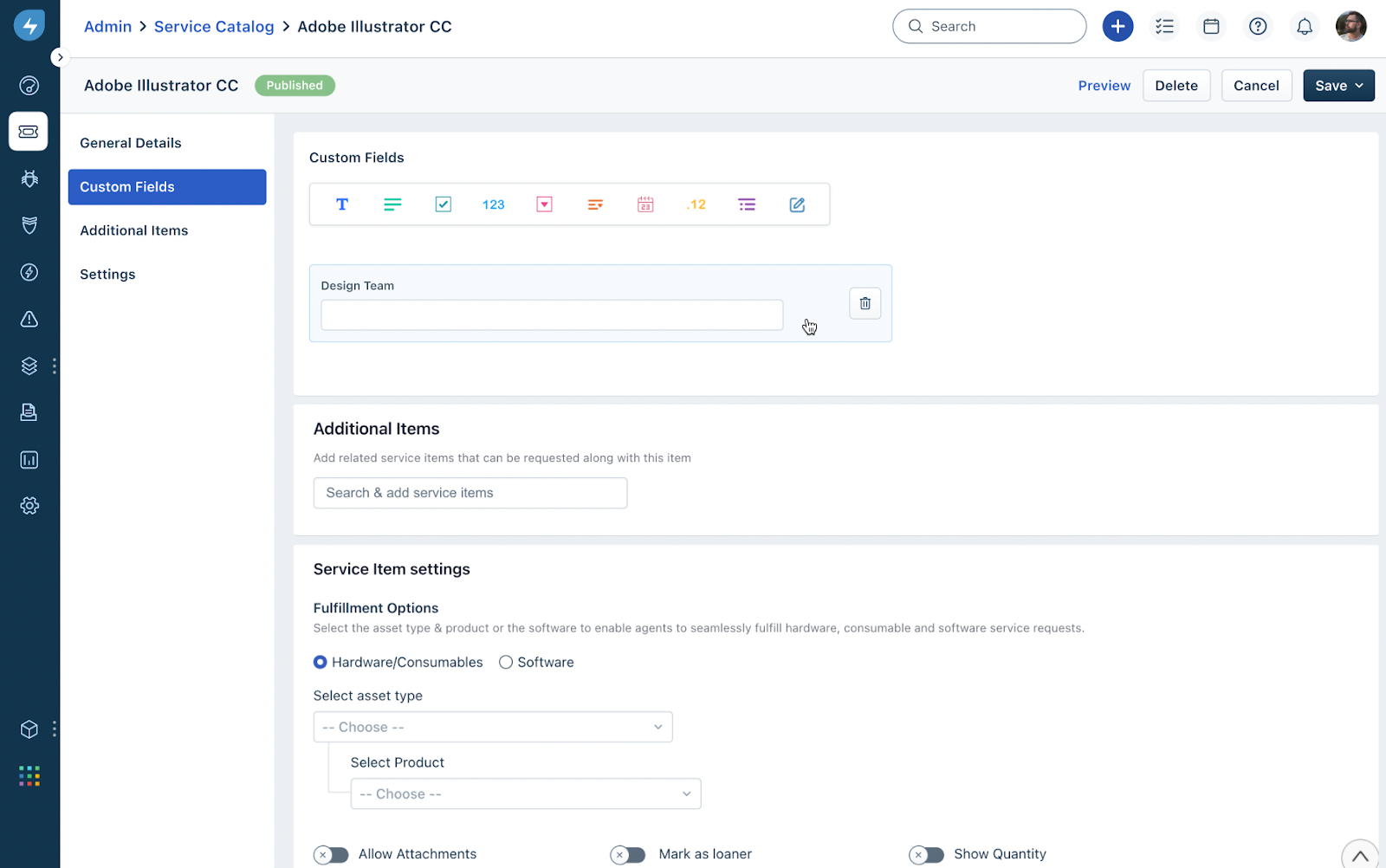1386x868 pixels.
Task: Click the Preview link
Action: click(x=1104, y=86)
